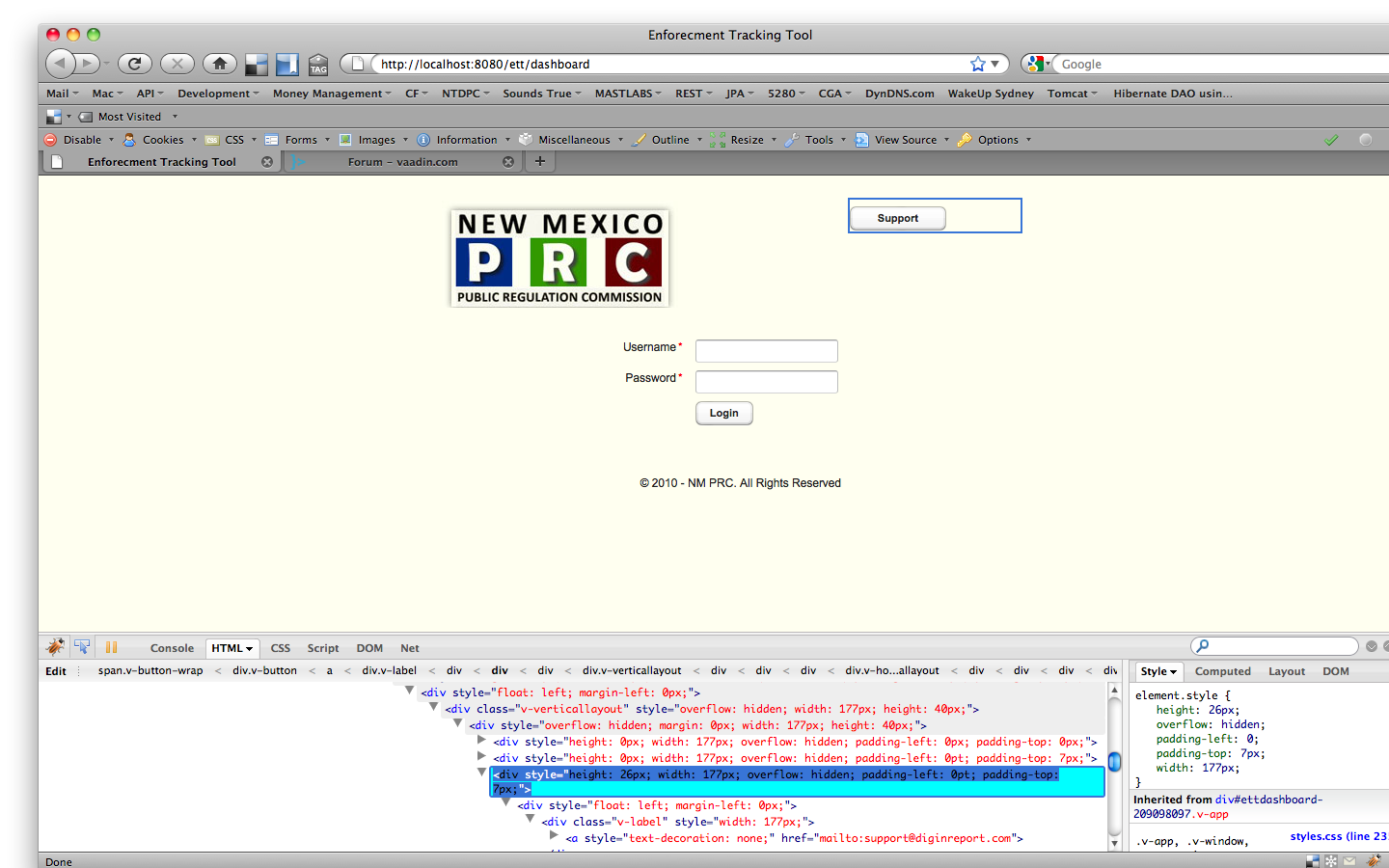Go to the browser home page
The height and width of the screenshot is (868, 1389).
pyautogui.click(x=220, y=64)
